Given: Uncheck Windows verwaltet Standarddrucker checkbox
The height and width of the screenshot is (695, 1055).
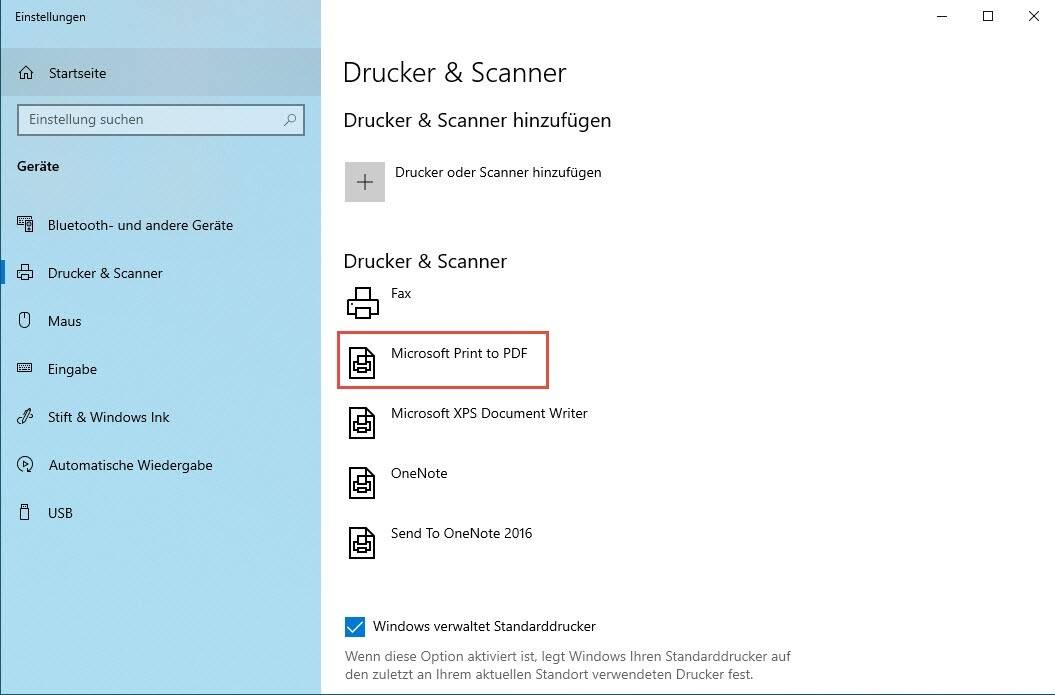Looking at the screenshot, I should 355,627.
